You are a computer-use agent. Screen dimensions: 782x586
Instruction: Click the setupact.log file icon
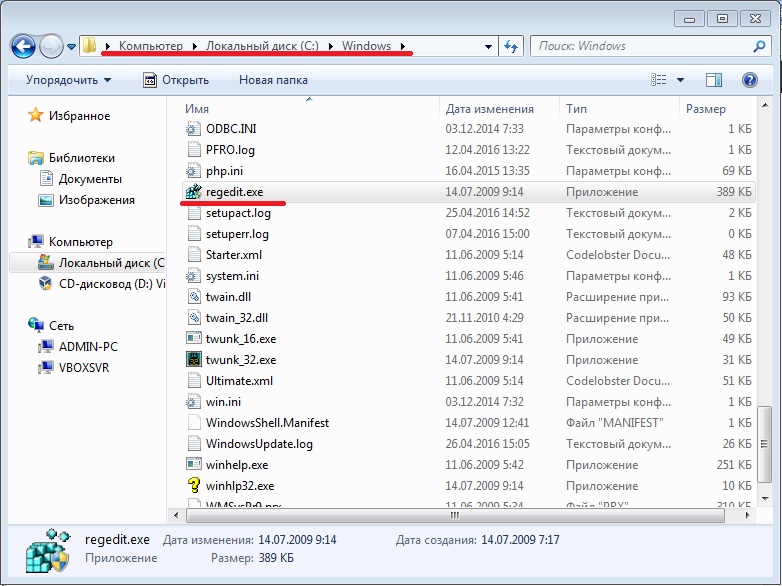click(194, 213)
